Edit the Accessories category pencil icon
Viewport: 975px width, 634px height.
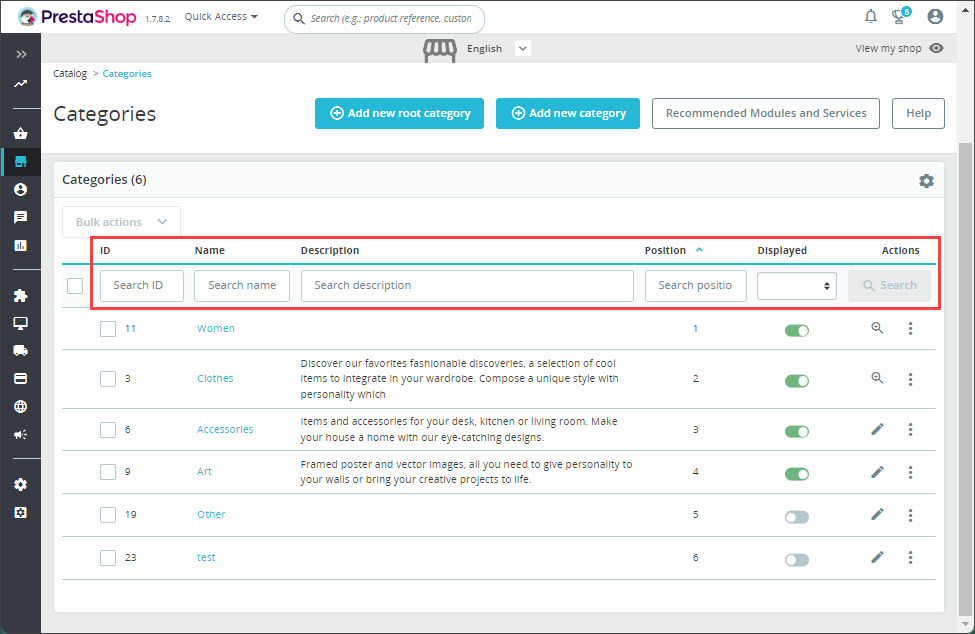point(877,429)
